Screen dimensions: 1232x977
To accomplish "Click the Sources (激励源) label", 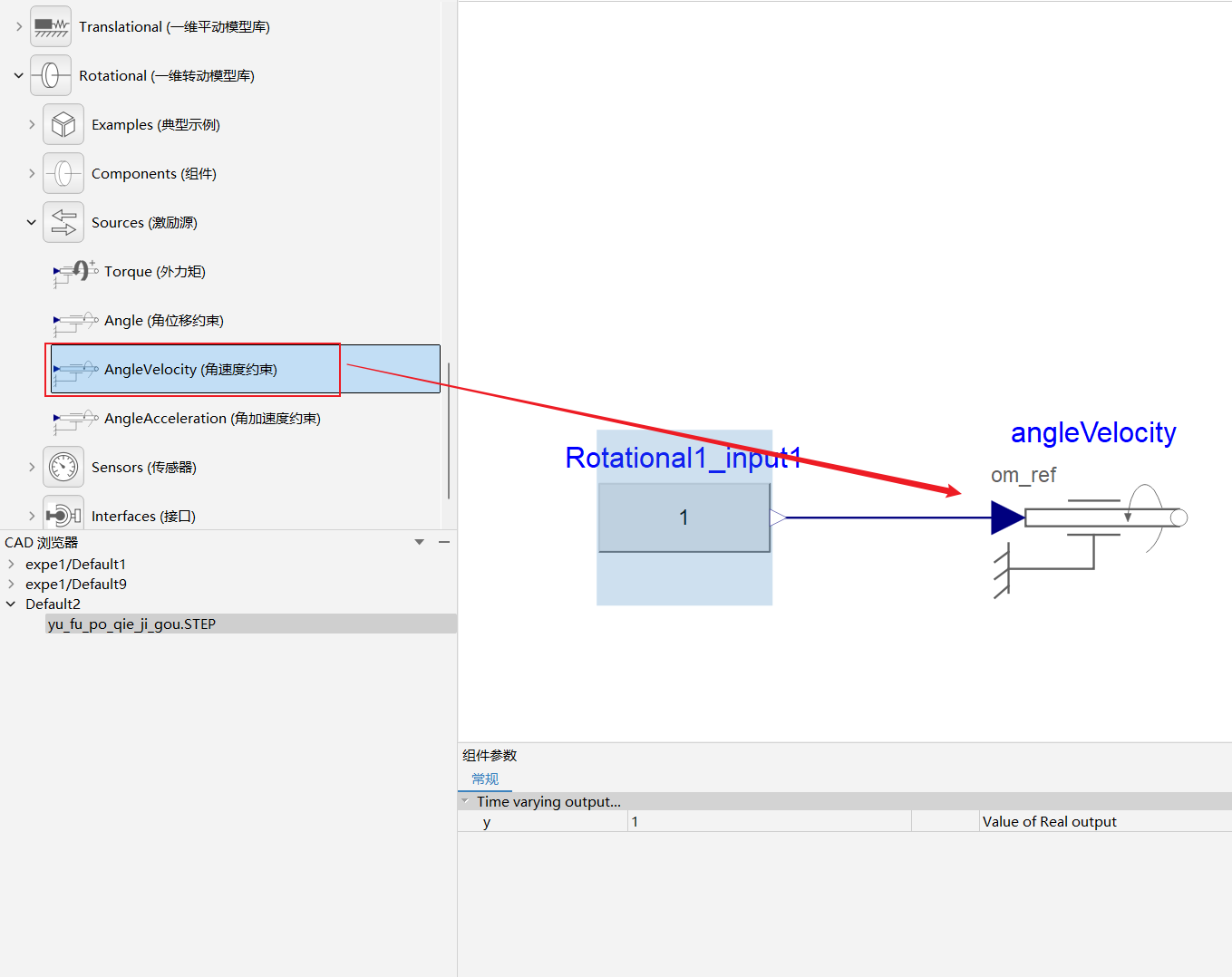I will point(144,223).
